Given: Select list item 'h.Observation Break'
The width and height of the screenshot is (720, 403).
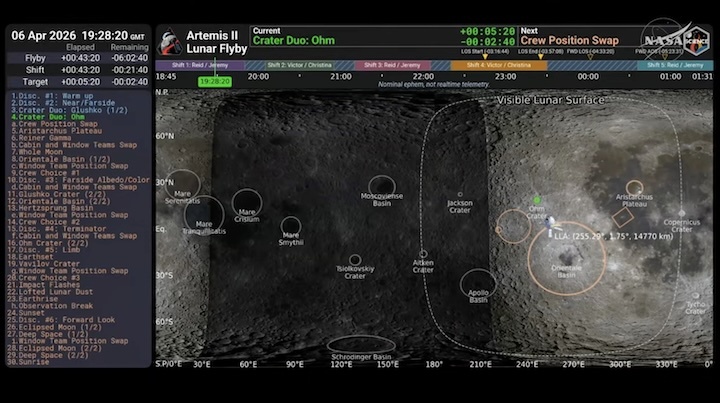Looking at the screenshot, I should click(52, 306).
